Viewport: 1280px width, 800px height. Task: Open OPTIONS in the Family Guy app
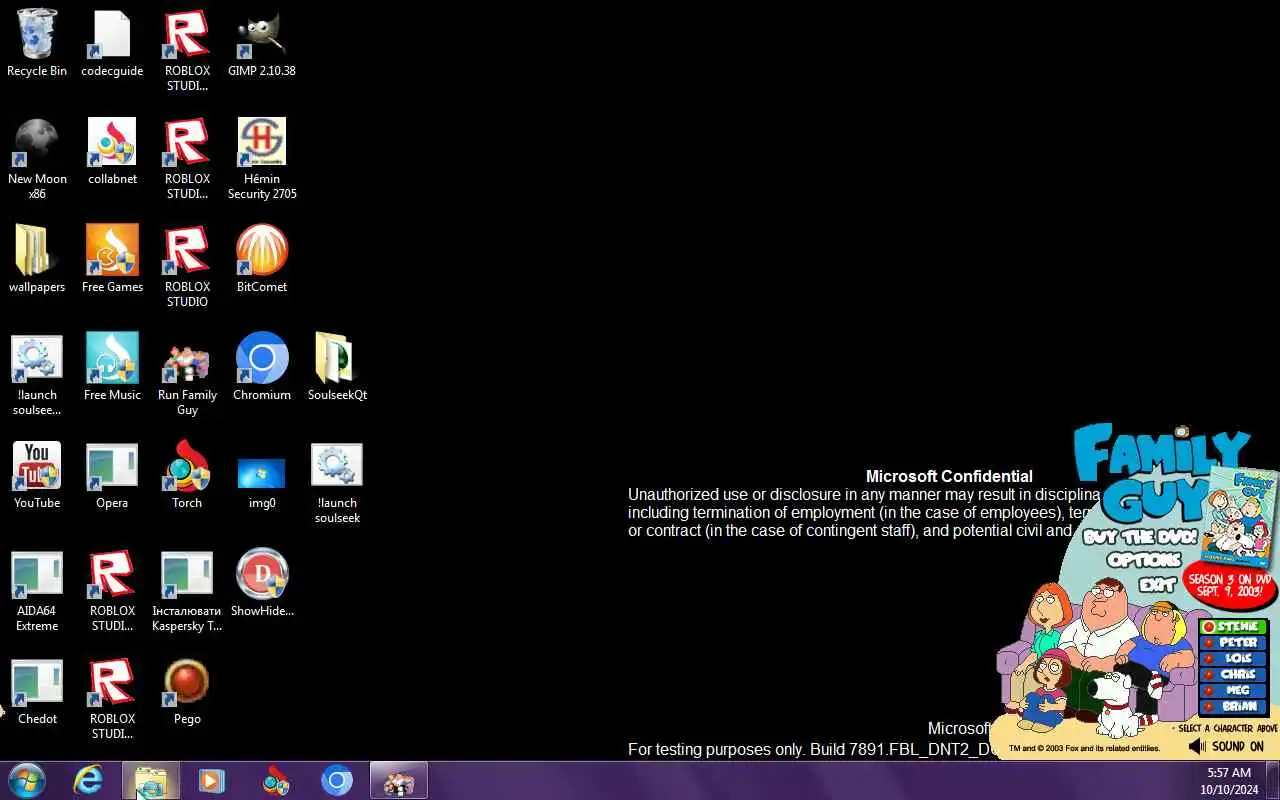[x=1144, y=561]
